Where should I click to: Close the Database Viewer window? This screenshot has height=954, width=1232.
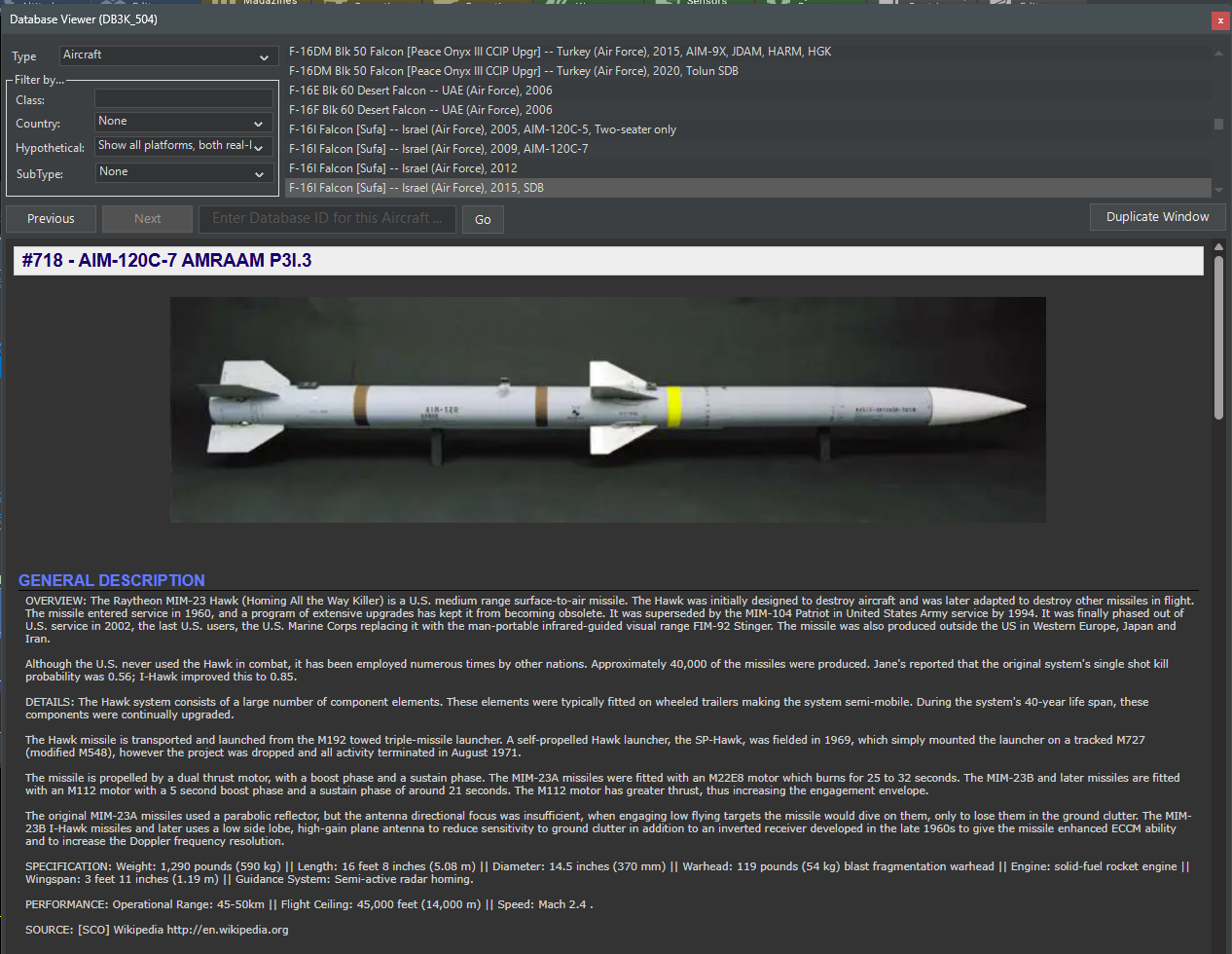point(1219,20)
